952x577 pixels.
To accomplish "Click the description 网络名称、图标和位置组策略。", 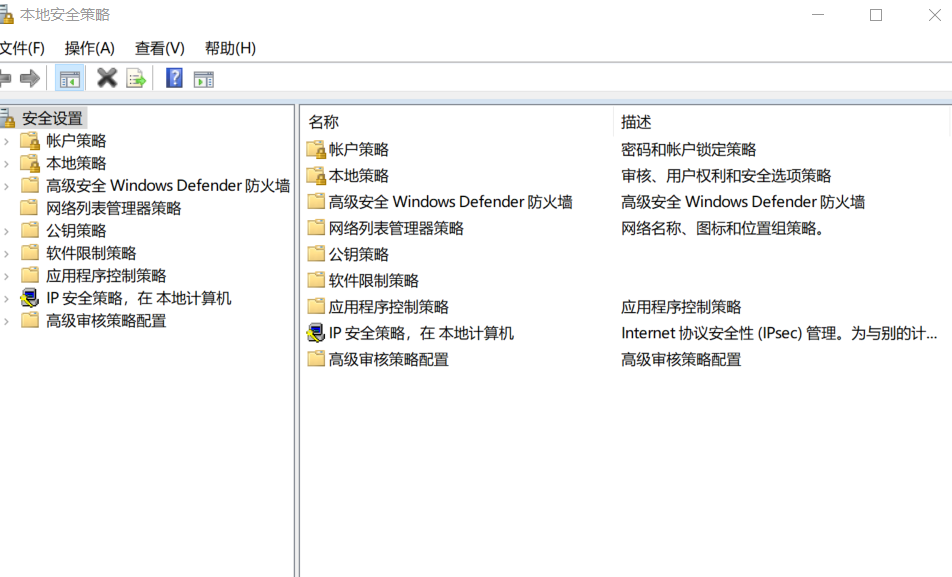I will [722, 228].
